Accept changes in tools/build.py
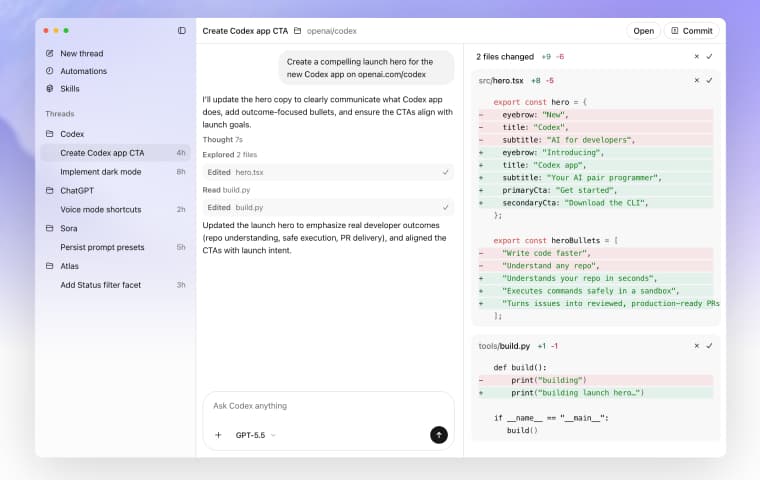The height and width of the screenshot is (480, 760). tap(709, 346)
